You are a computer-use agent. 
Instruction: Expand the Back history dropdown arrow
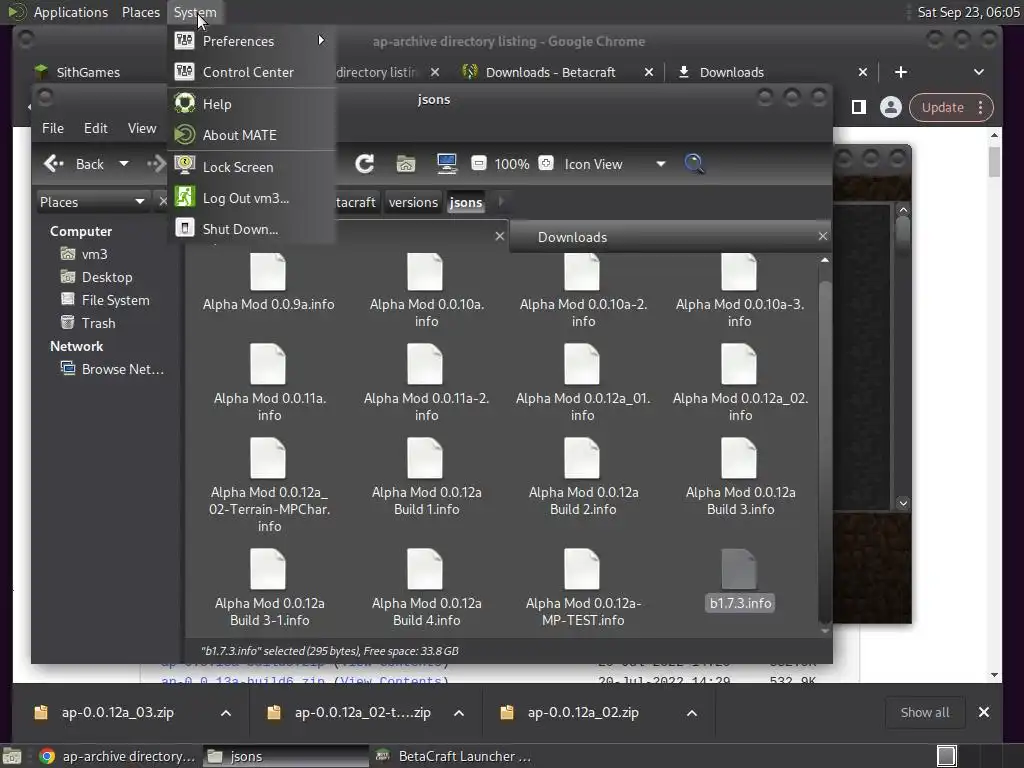pyautogui.click(x=124, y=164)
